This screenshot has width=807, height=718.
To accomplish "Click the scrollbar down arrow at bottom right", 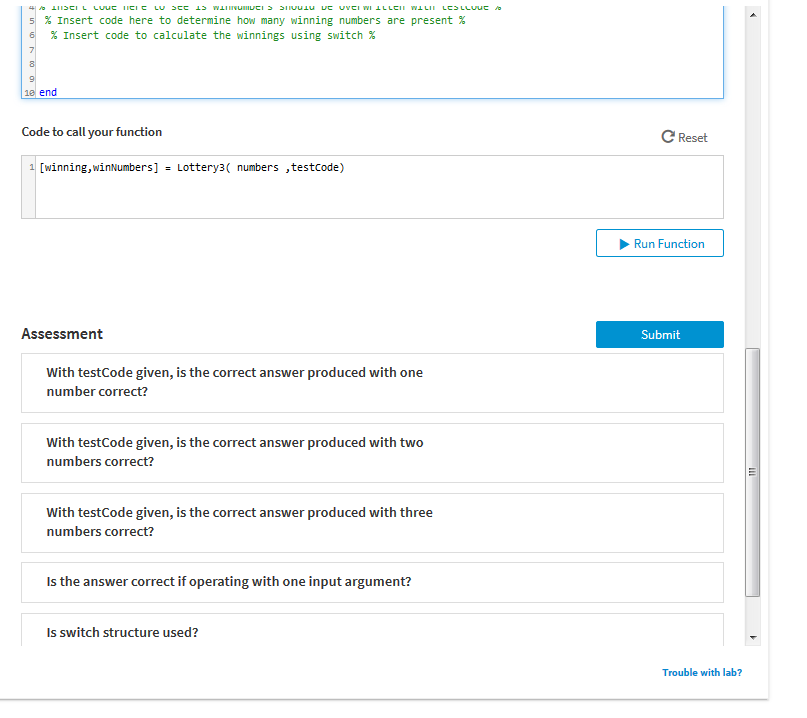I will tap(752, 636).
